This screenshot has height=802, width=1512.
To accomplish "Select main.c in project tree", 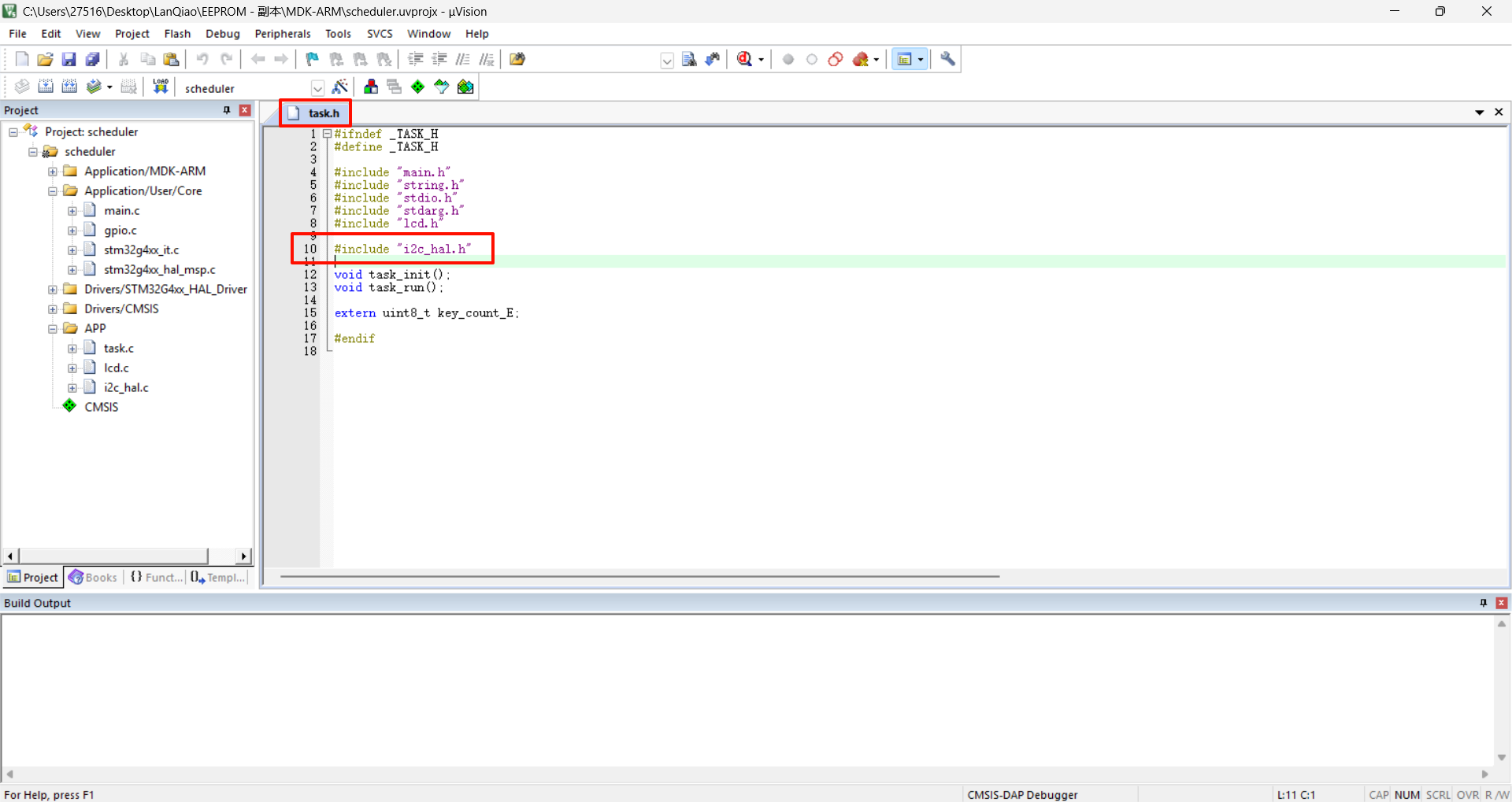I will pos(121,210).
